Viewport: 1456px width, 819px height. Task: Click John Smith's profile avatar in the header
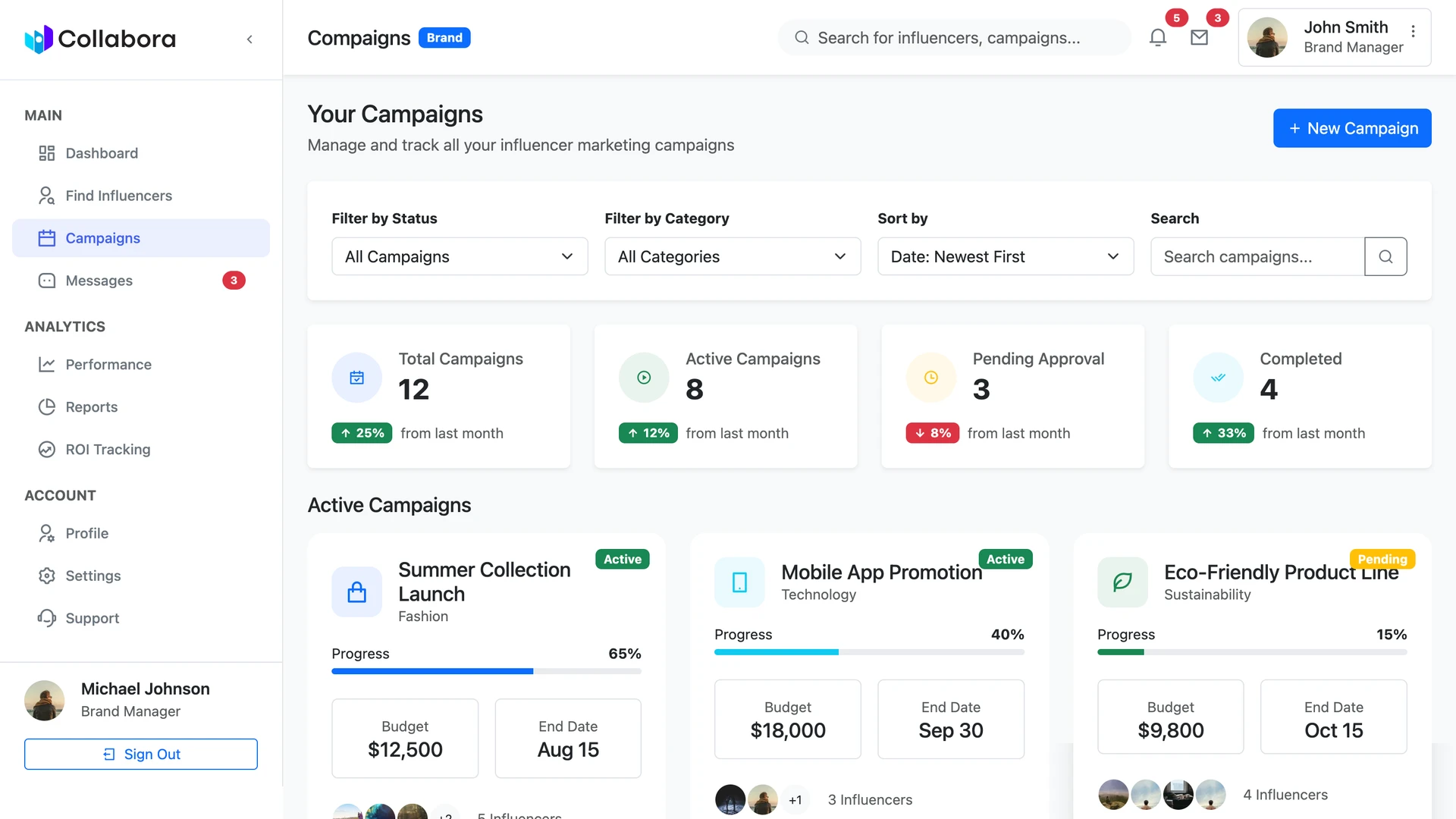coord(1267,37)
